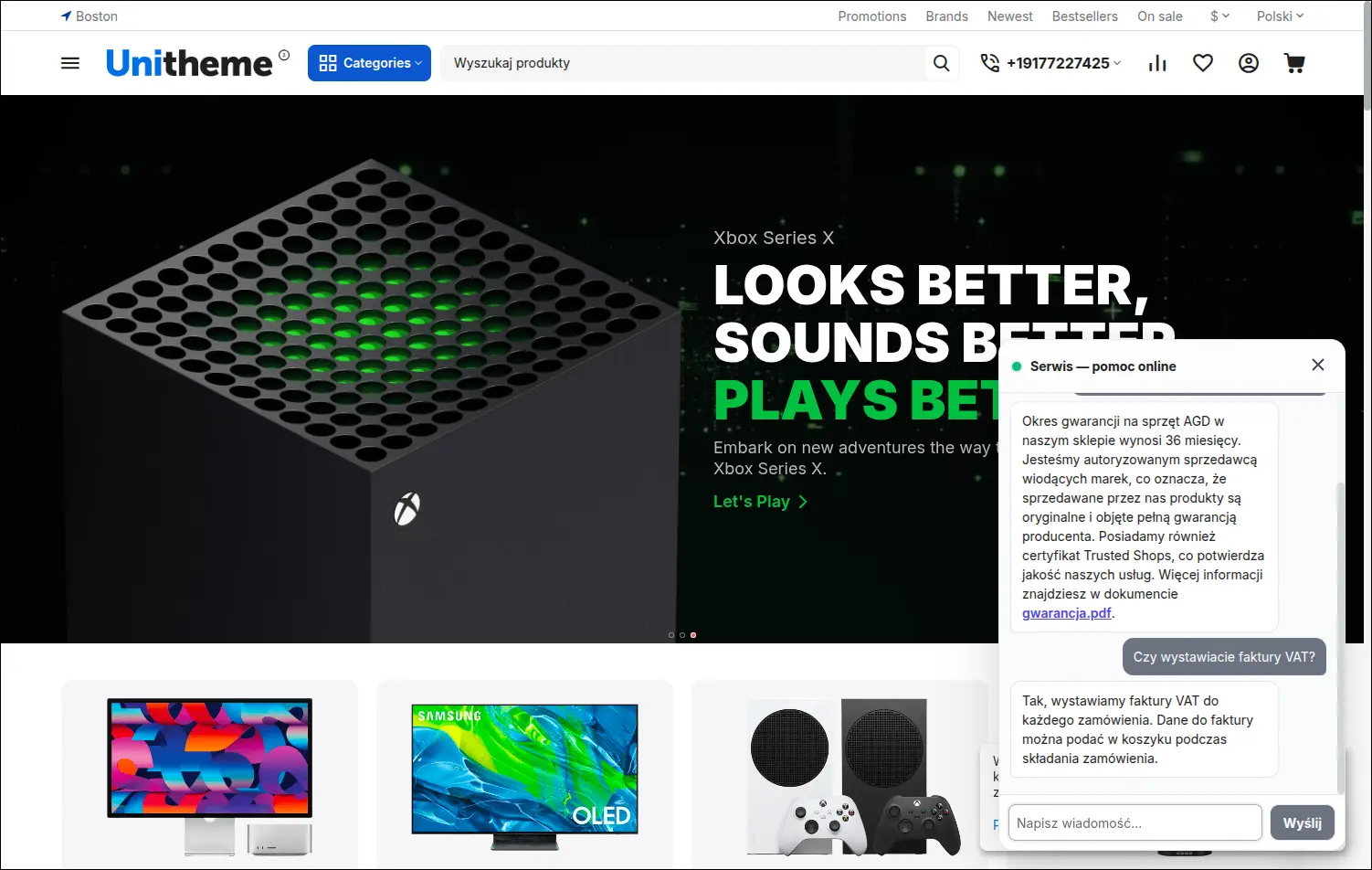Click the search magnifier icon
This screenshot has width=1372, height=870.
[x=942, y=63]
